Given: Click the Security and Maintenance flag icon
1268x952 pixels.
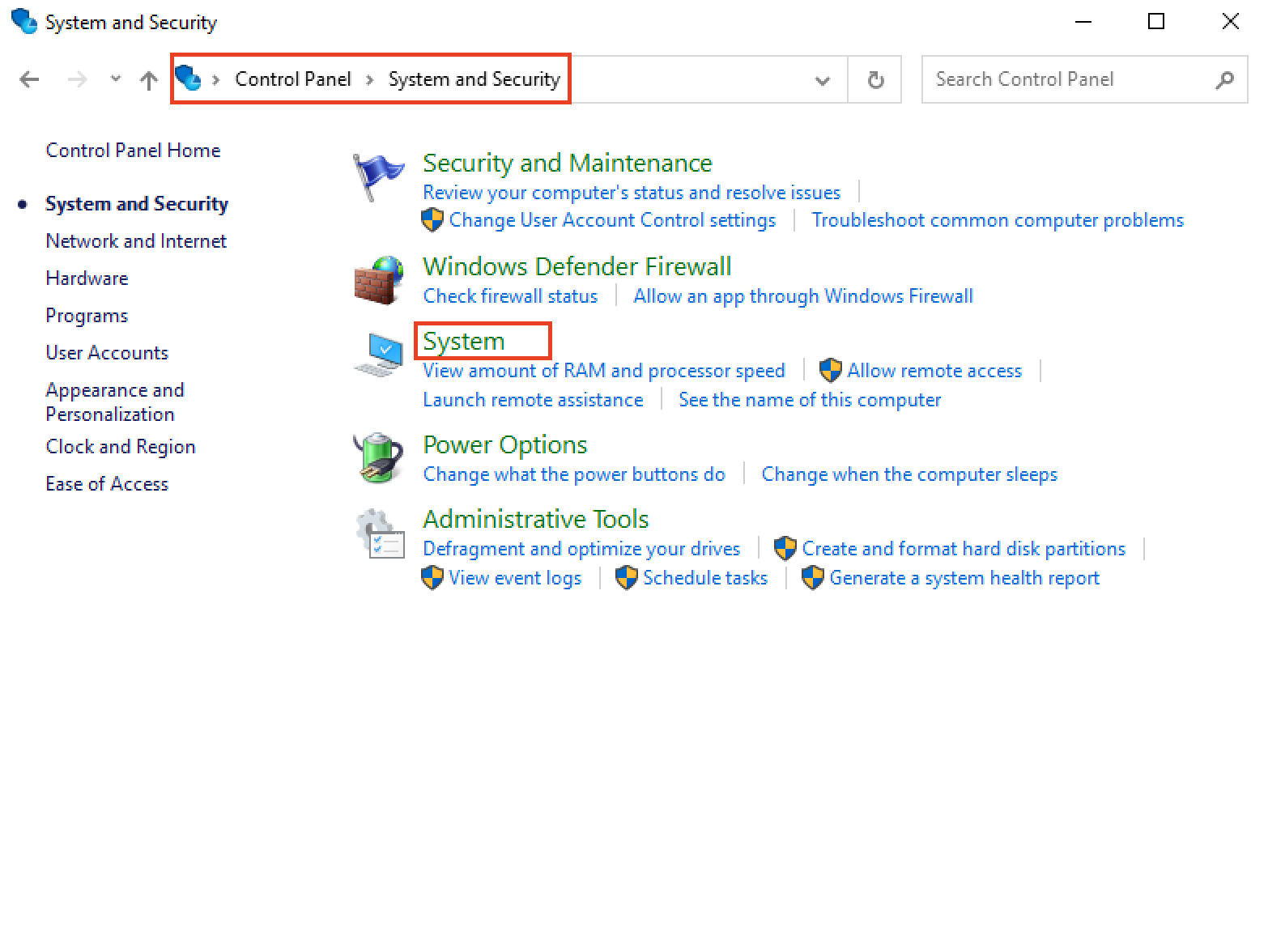Looking at the screenshot, I should [378, 176].
